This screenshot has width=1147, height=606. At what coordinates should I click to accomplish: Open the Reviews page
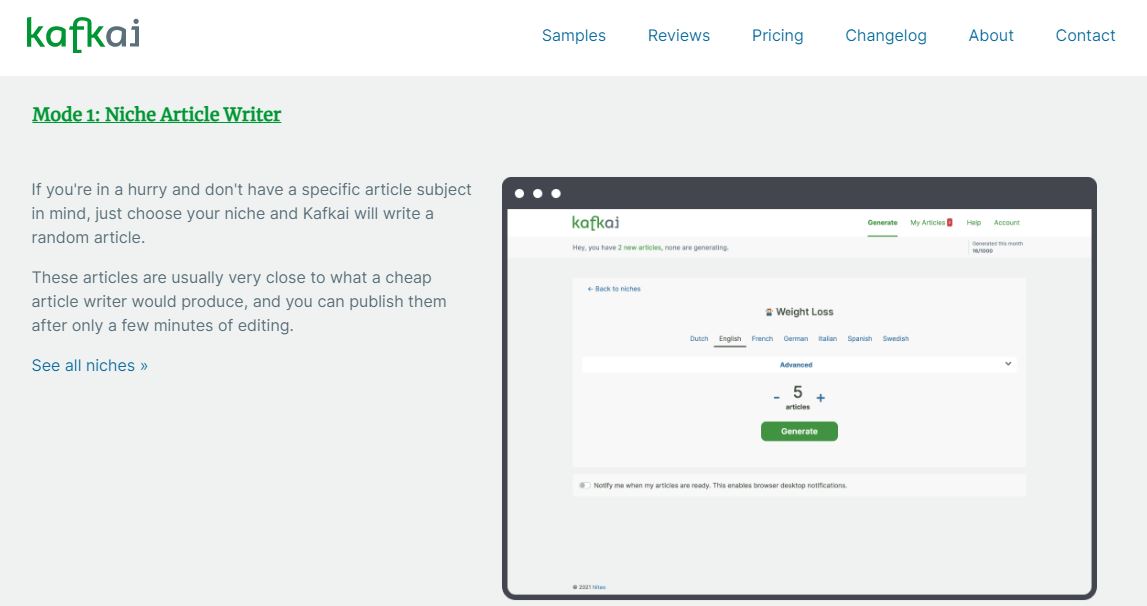click(679, 35)
